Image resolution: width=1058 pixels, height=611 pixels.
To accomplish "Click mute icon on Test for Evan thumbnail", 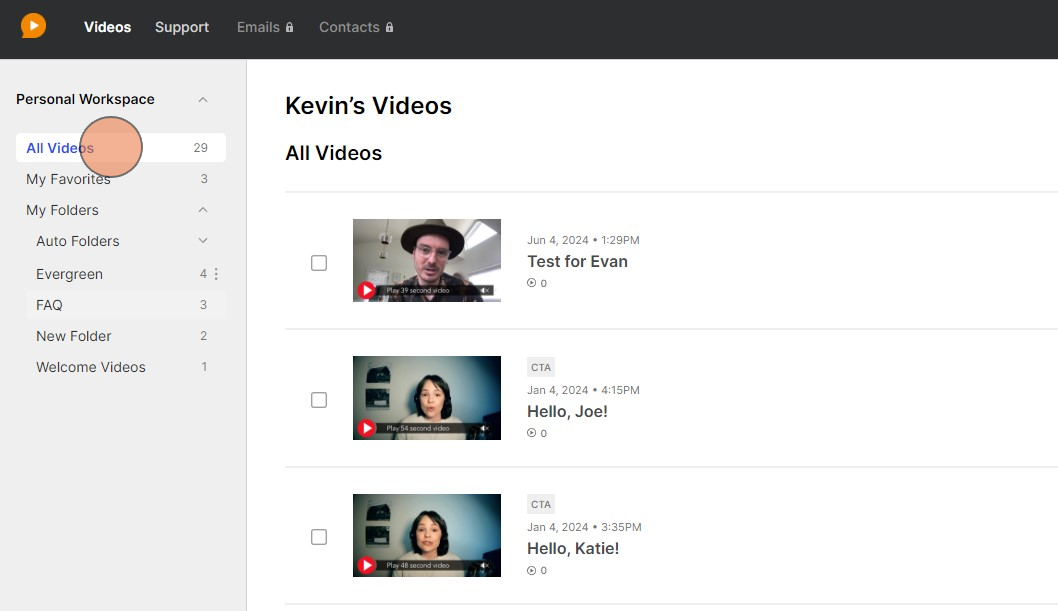I will 484,291.
